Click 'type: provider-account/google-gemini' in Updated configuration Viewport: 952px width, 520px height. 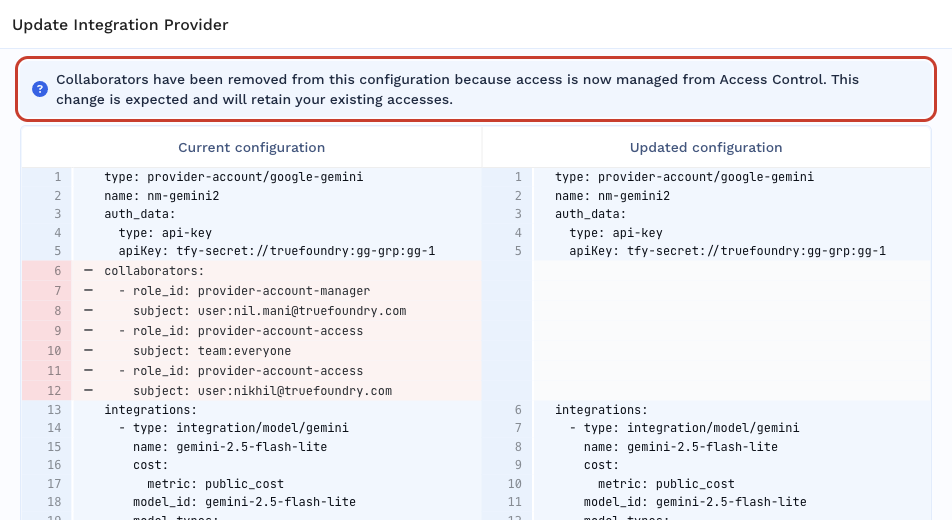click(x=684, y=177)
